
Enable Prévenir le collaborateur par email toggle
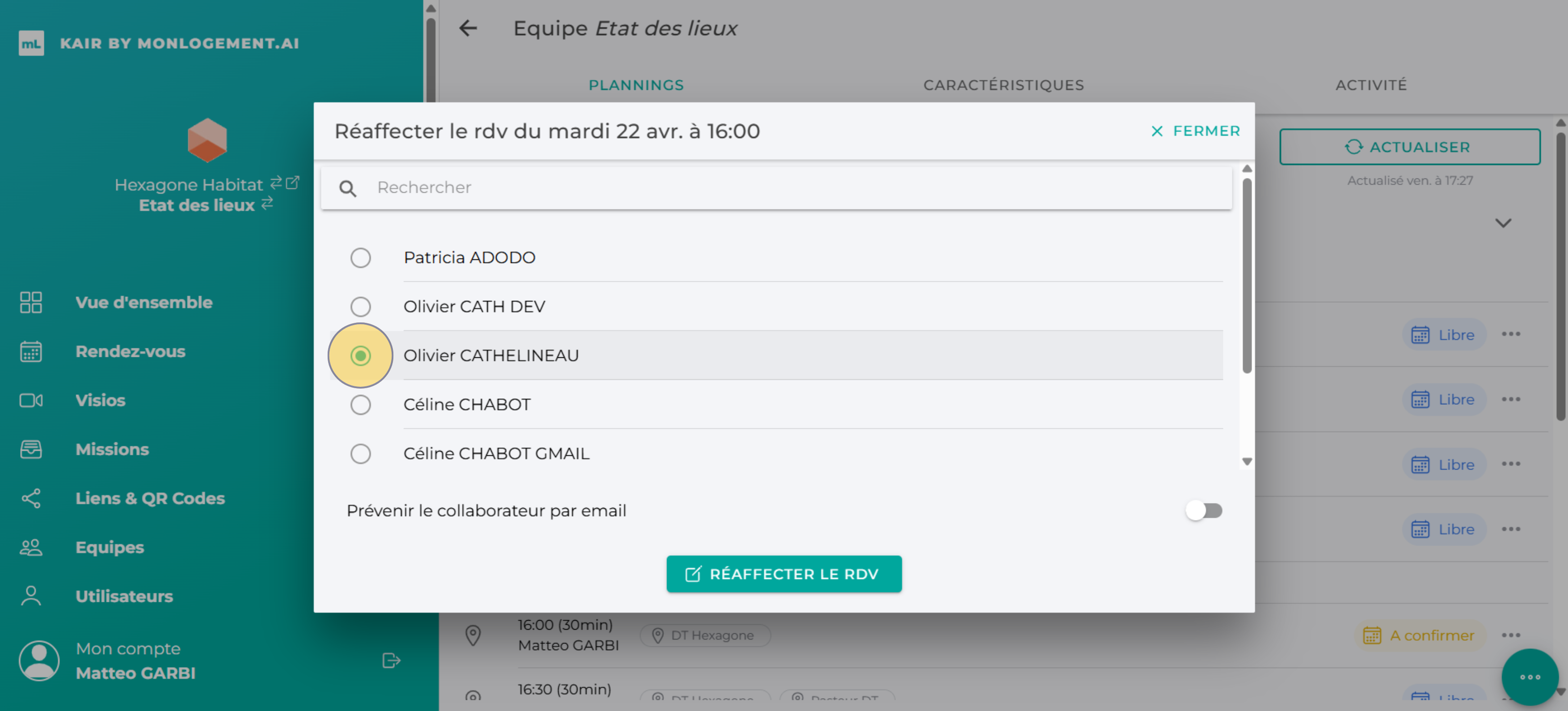pyautogui.click(x=1203, y=510)
